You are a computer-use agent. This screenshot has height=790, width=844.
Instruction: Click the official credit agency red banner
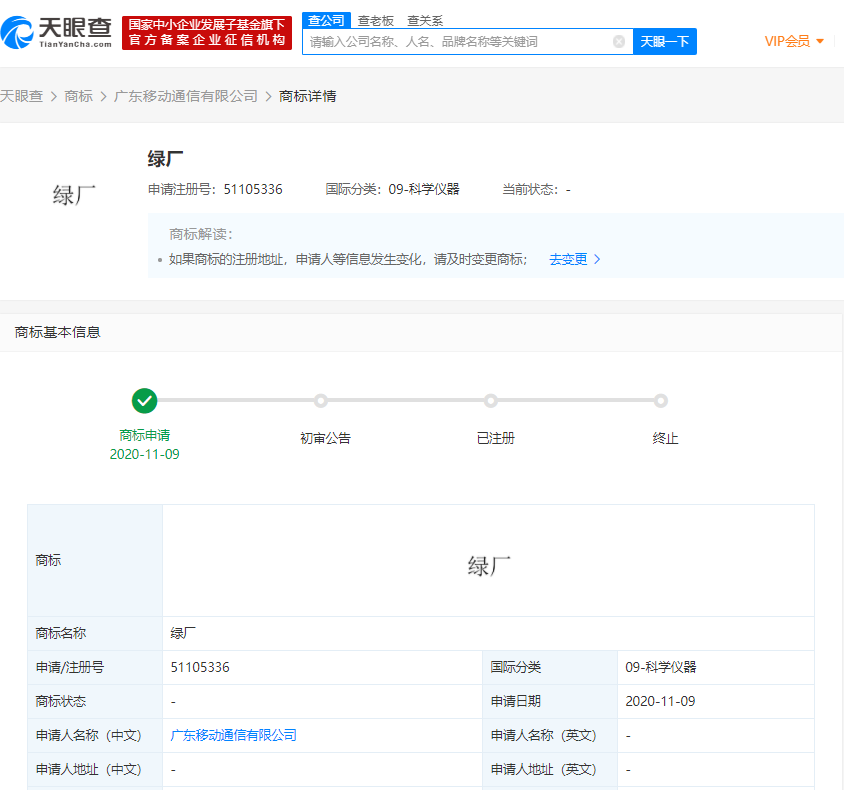pos(207,33)
